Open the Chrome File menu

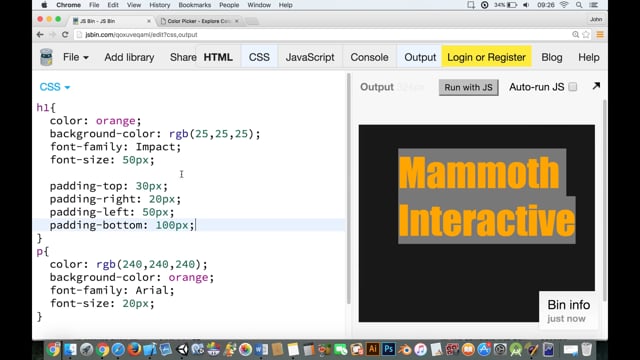click(x=94, y=5)
